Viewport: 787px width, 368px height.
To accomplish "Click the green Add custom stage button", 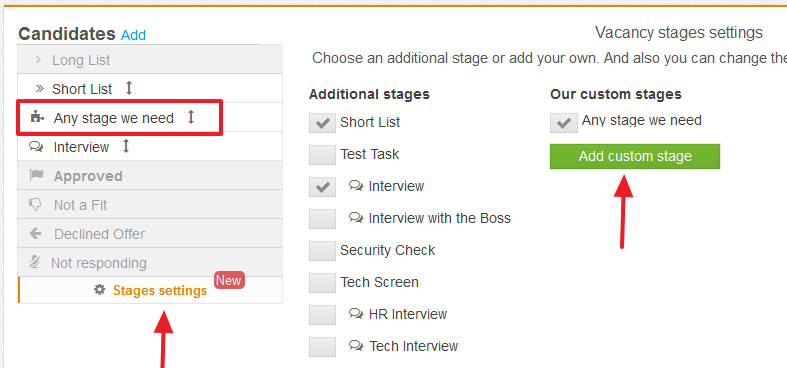I will (635, 156).
